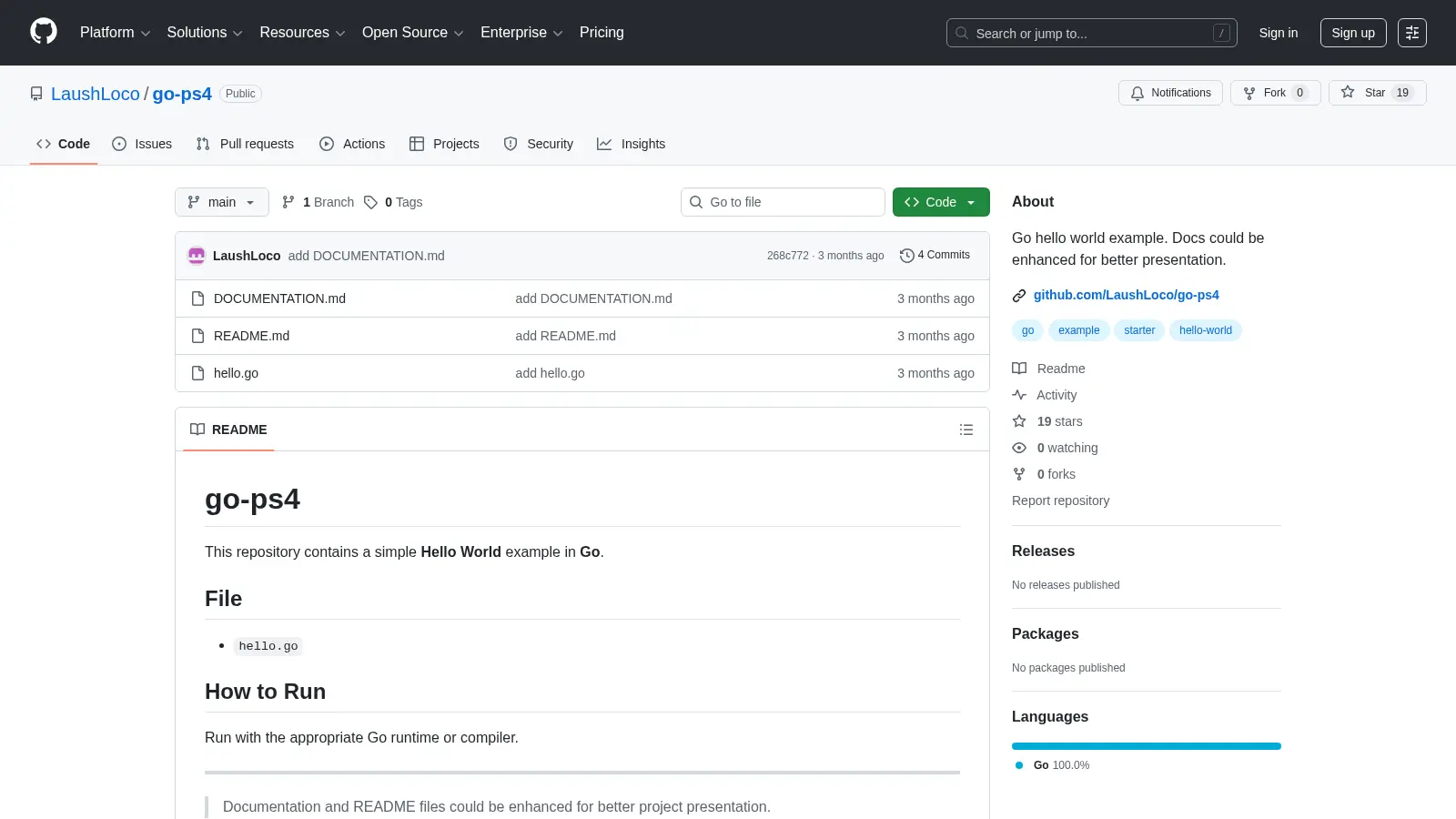This screenshot has height=819, width=1456.
Task: Select the hello-world topic tag
Action: pos(1206,330)
